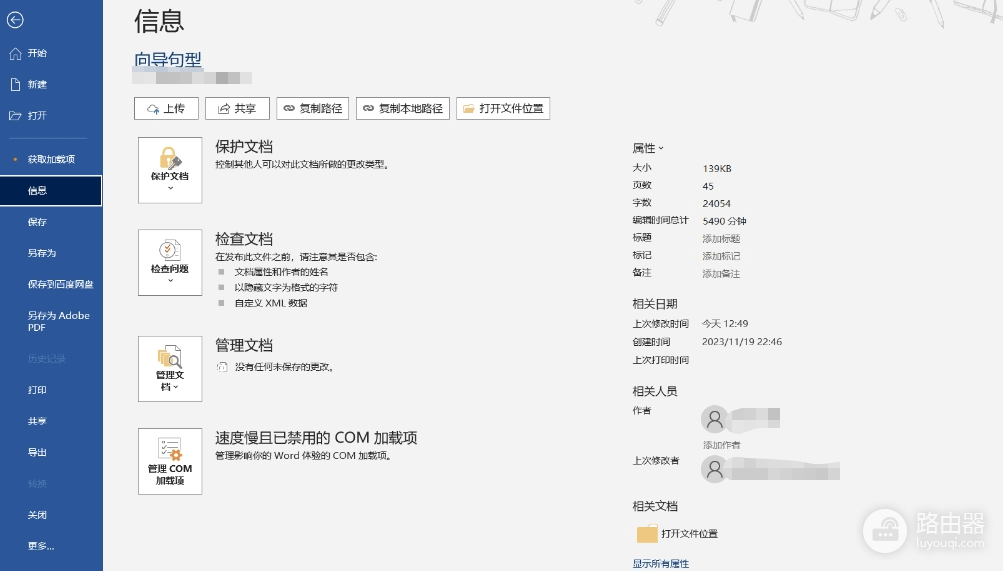1003x571 pixels.
Task: Click 添加标记 field to add tags
Action: click(721, 256)
